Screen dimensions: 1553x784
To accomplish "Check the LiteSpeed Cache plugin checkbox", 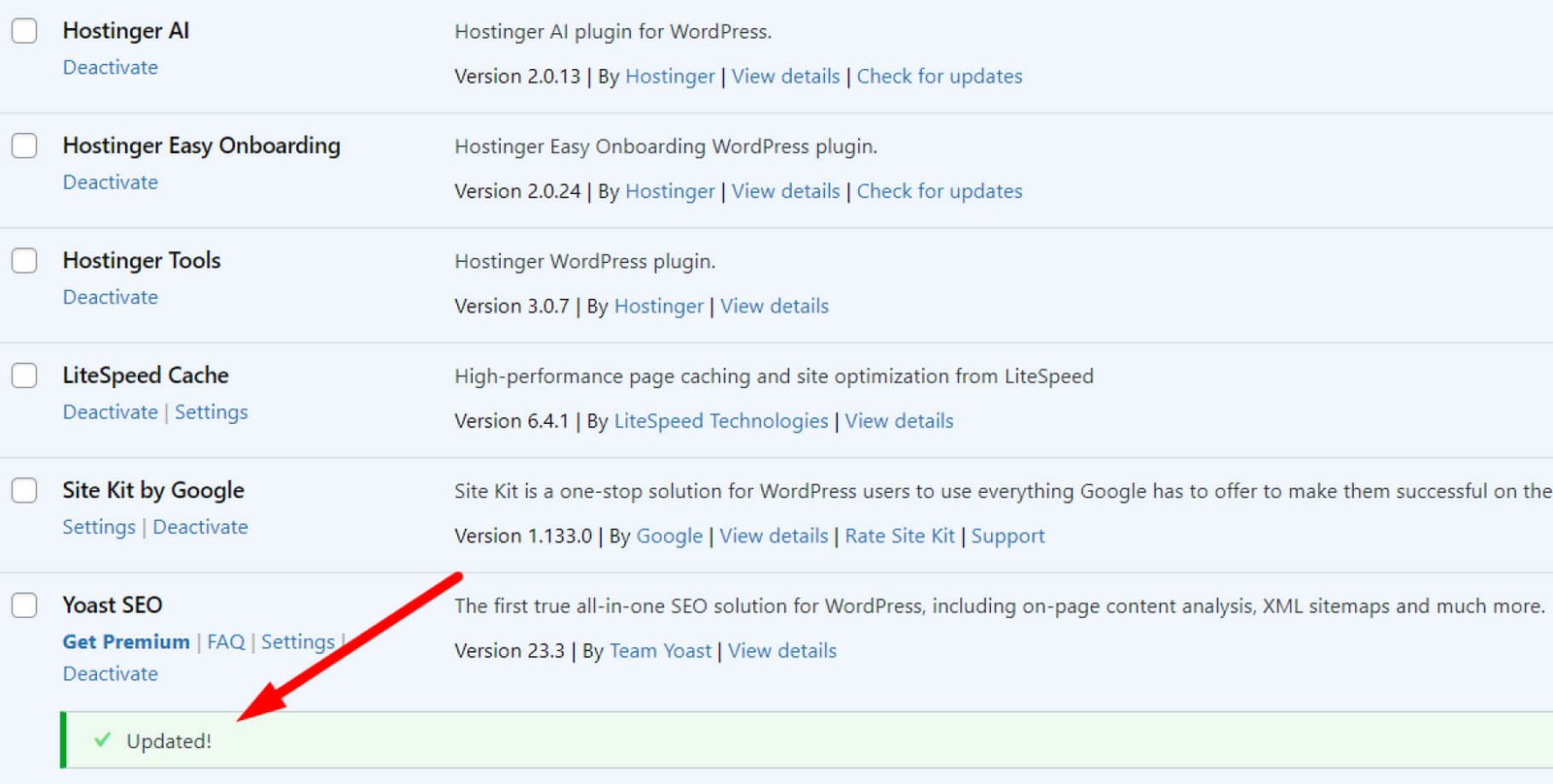I will 24,376.
